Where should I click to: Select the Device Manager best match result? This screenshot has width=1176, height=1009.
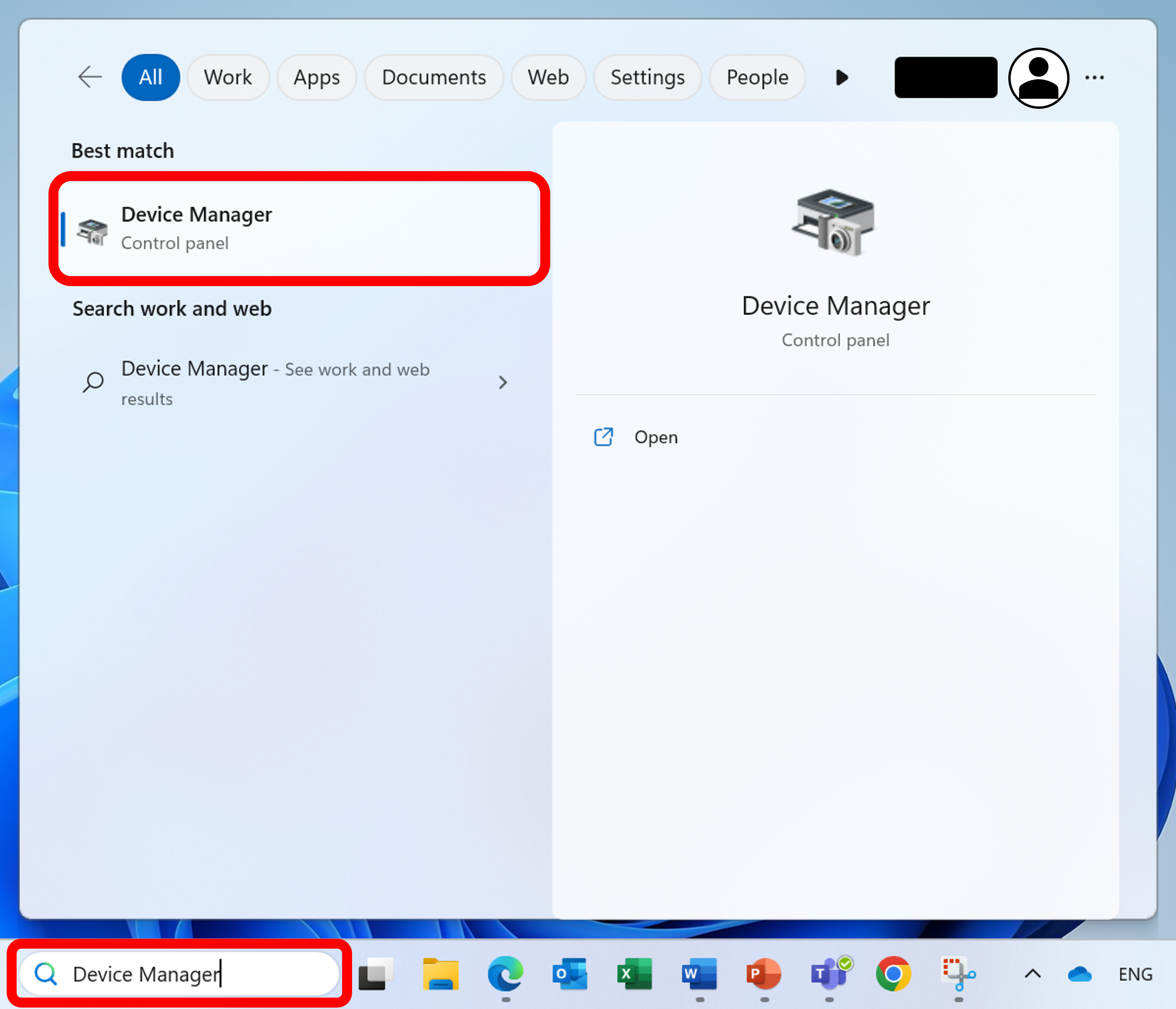(x=298, y=228)
